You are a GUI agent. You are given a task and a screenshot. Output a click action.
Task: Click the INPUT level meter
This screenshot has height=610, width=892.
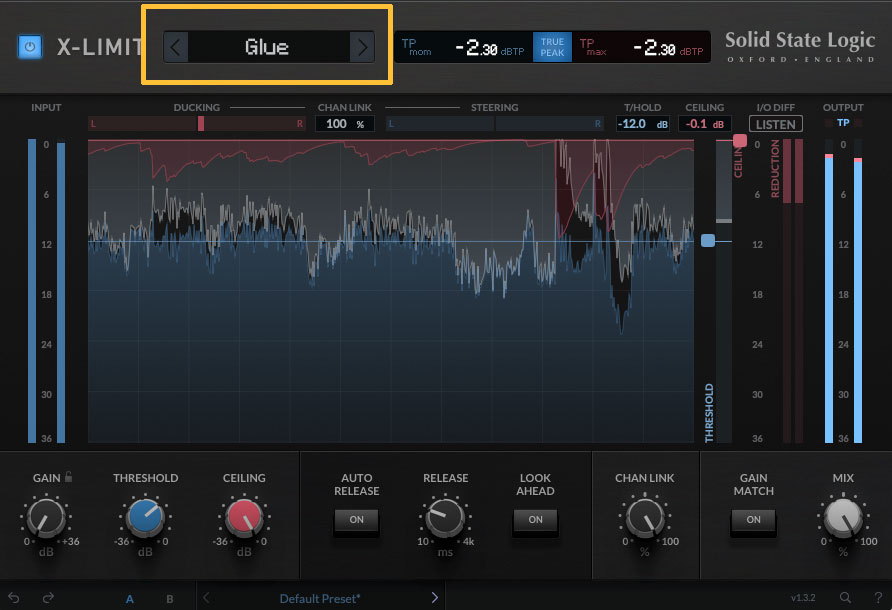click(47, 291)
